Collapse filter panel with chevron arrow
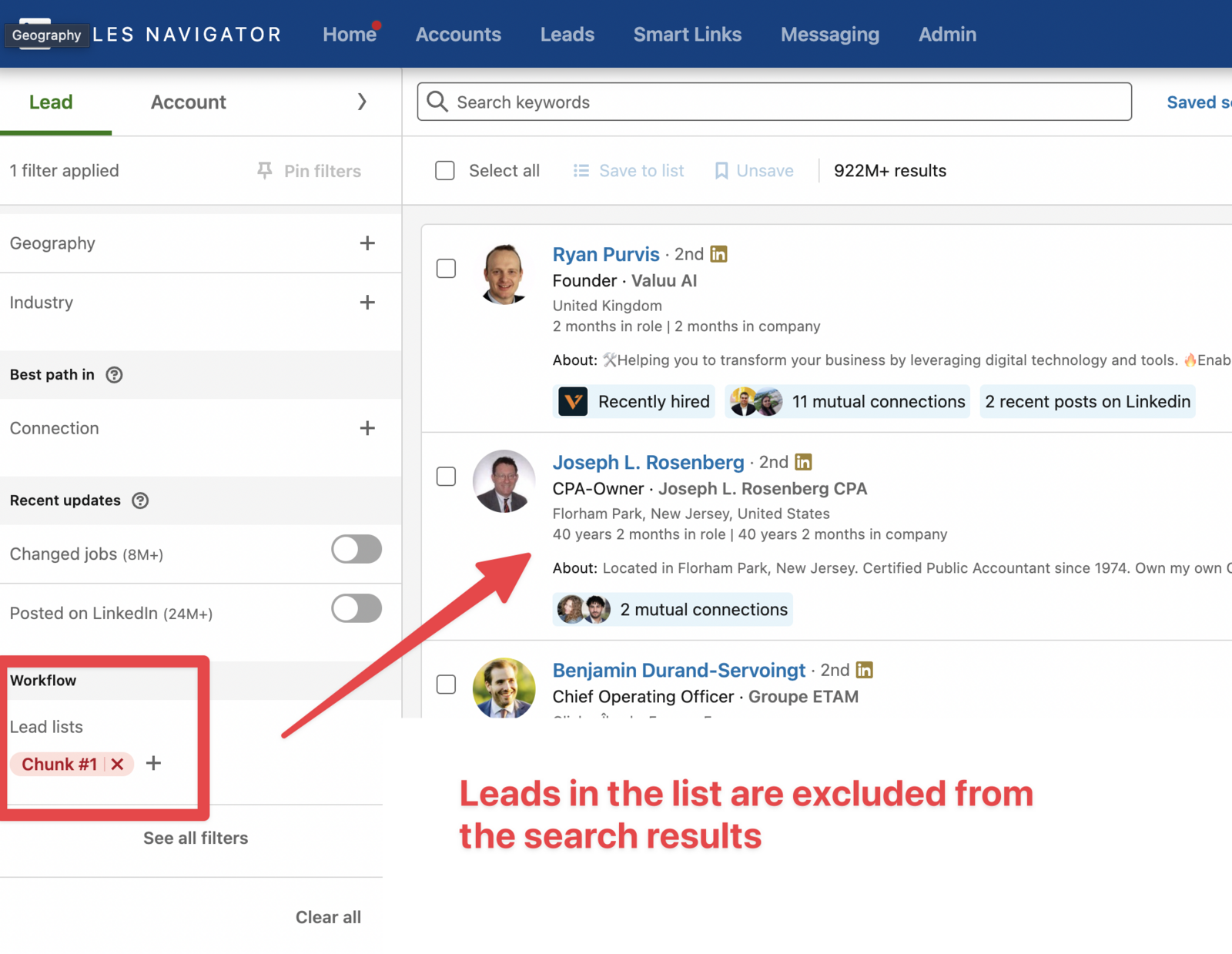Image resolution: width=1232 pixels, height=954 pixels. click(x=362, y=102)
